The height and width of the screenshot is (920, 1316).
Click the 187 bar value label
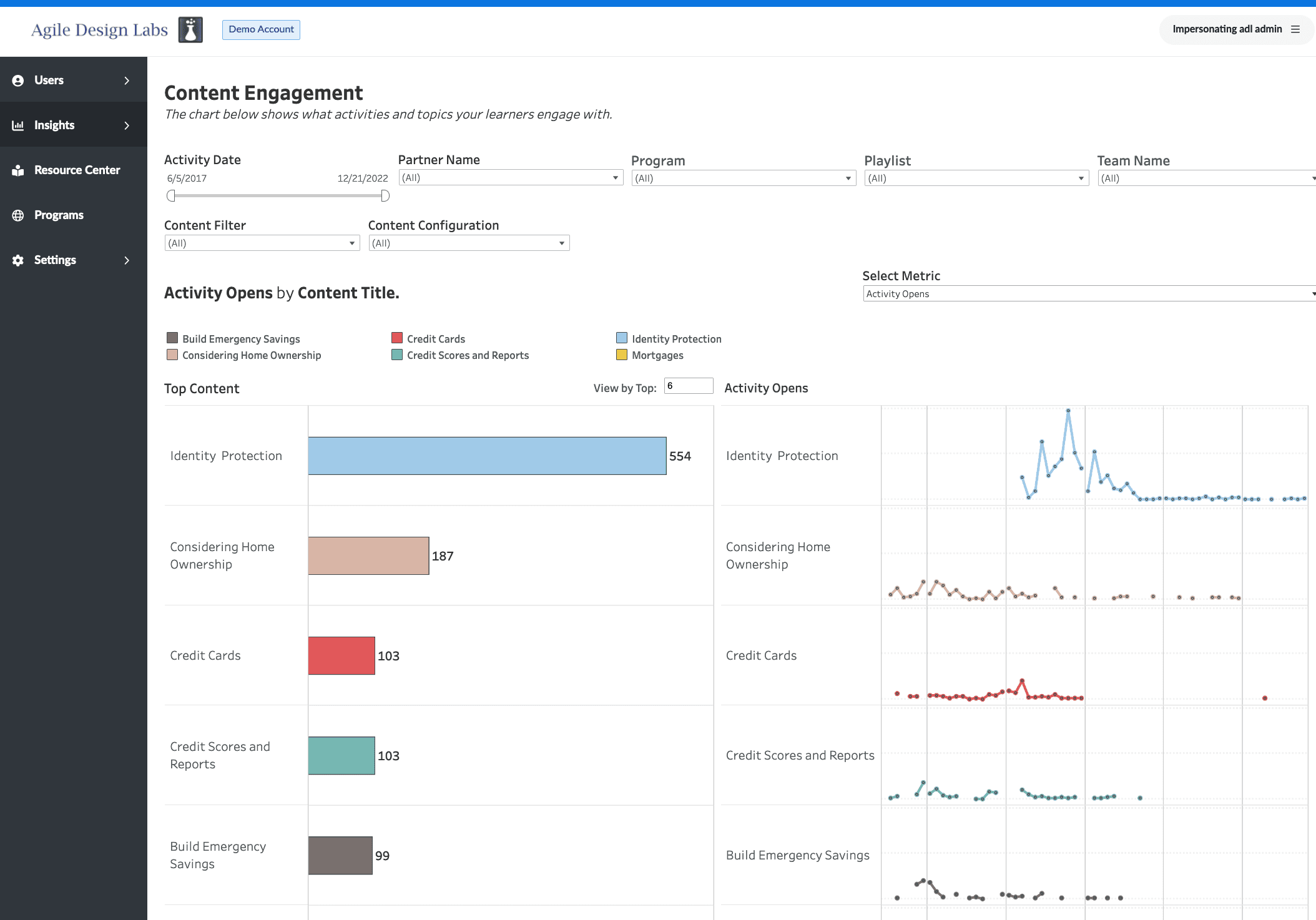tap(443, 556)
